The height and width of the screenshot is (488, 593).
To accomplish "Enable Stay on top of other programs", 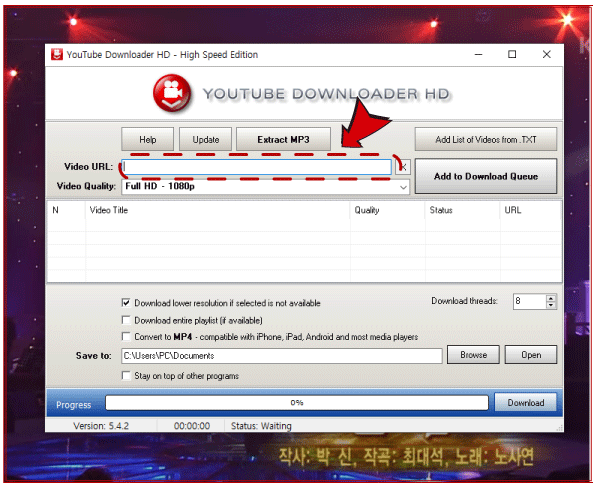I will [126, 376].
